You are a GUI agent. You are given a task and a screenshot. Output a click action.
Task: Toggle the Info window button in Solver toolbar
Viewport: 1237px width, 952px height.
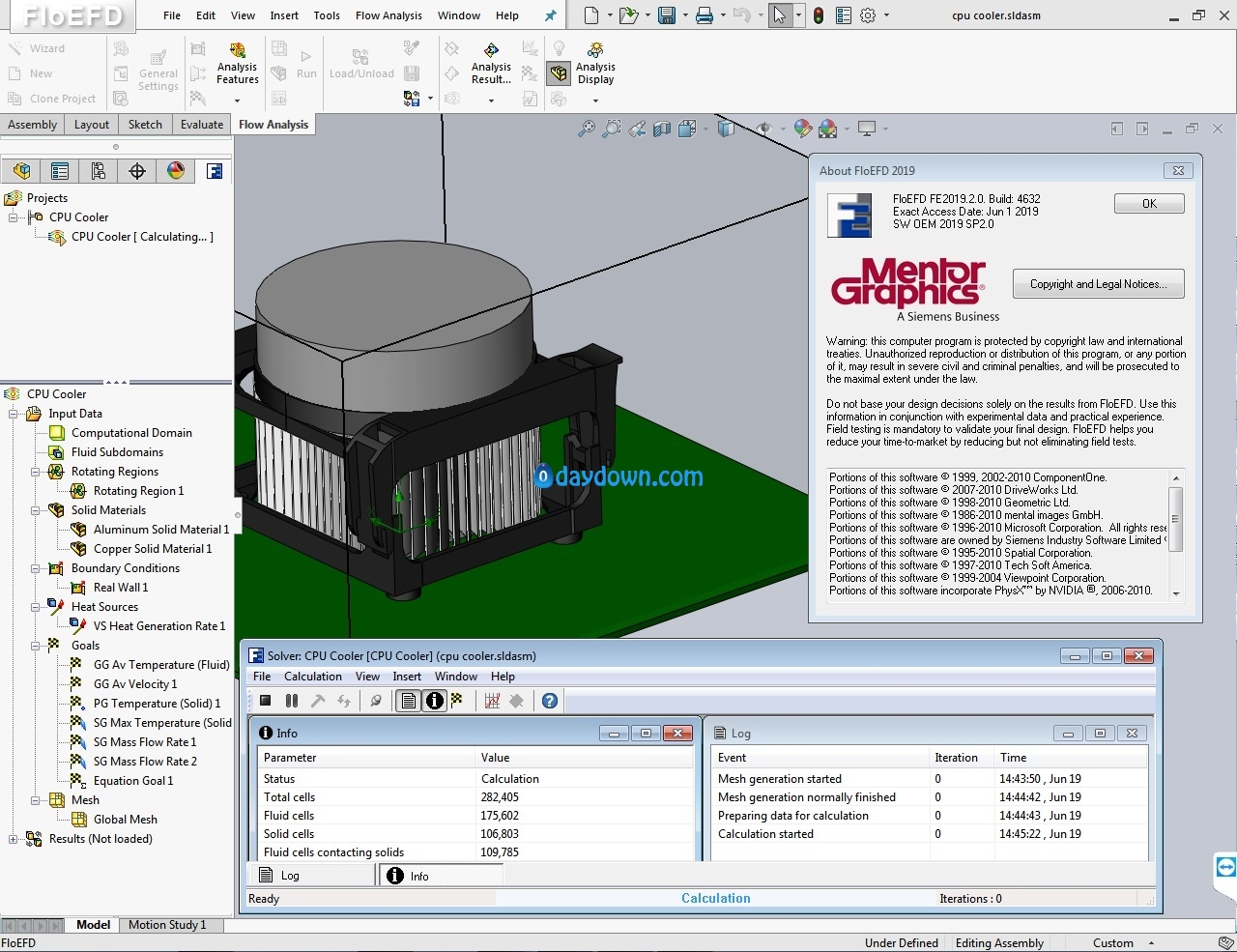click(x=435, y=701)
